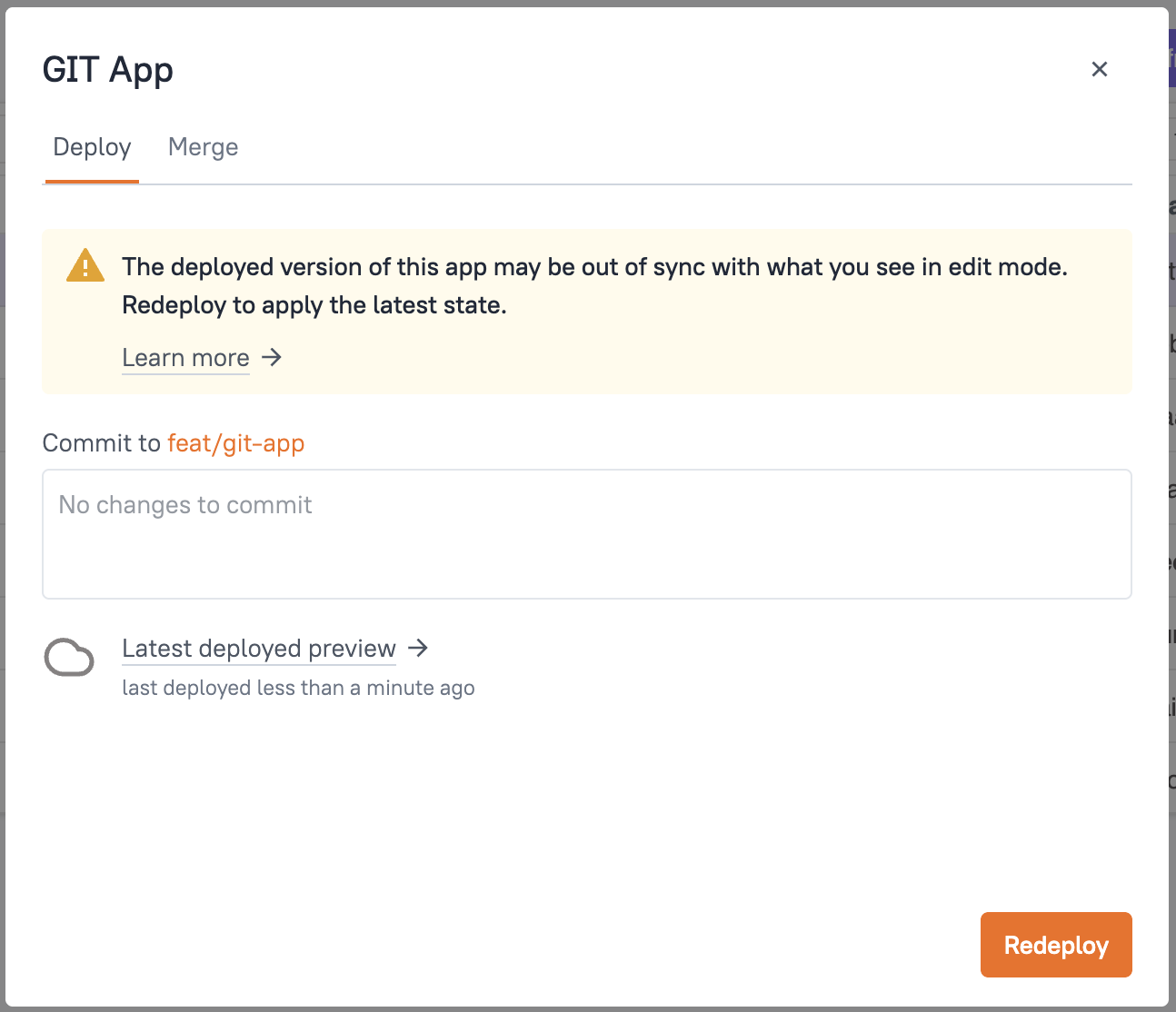The width and height of the screenshot is (1176, 1012).
Task: Click the cloud deployment icon
Action: (69, 658)
